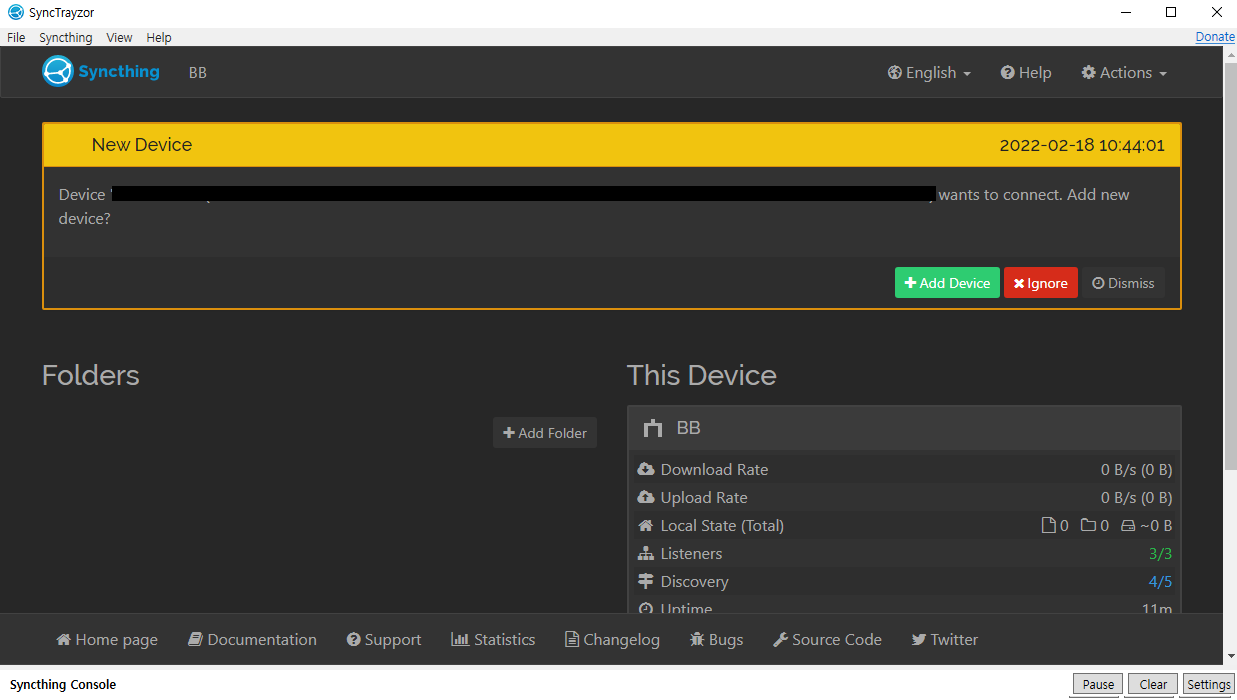The image size is (1237, 700).
Task: Click the Listeners 3/3 value
Action: (x=1160, y=553)
